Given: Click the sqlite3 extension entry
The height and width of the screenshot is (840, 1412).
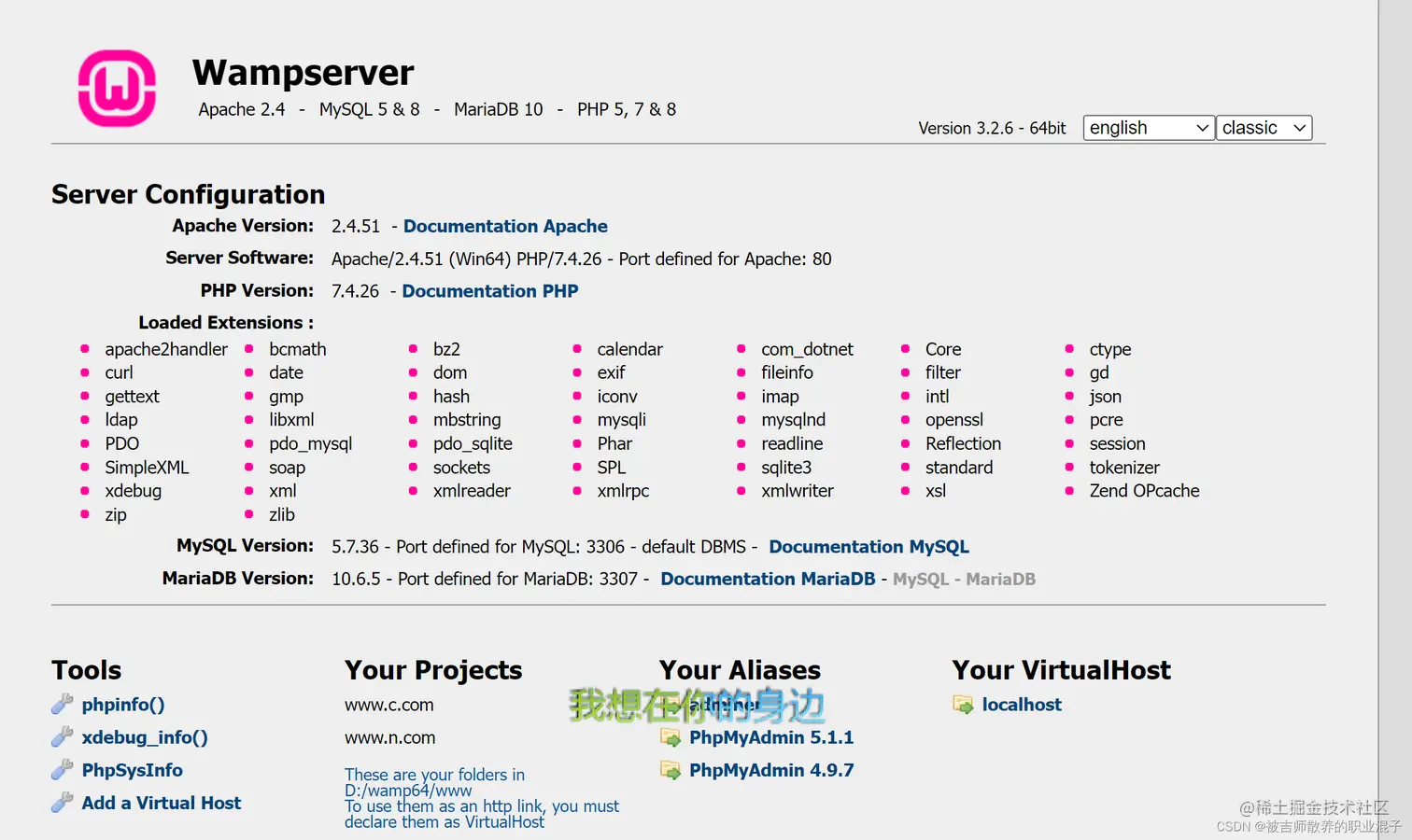Looking at the screenshot, I should [x=786, y=468].
